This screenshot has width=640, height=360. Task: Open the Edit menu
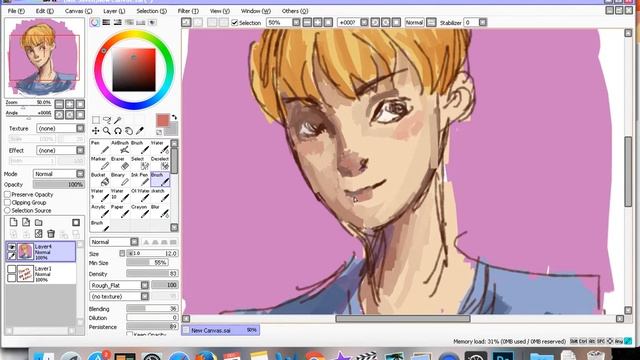pos(44,11)
